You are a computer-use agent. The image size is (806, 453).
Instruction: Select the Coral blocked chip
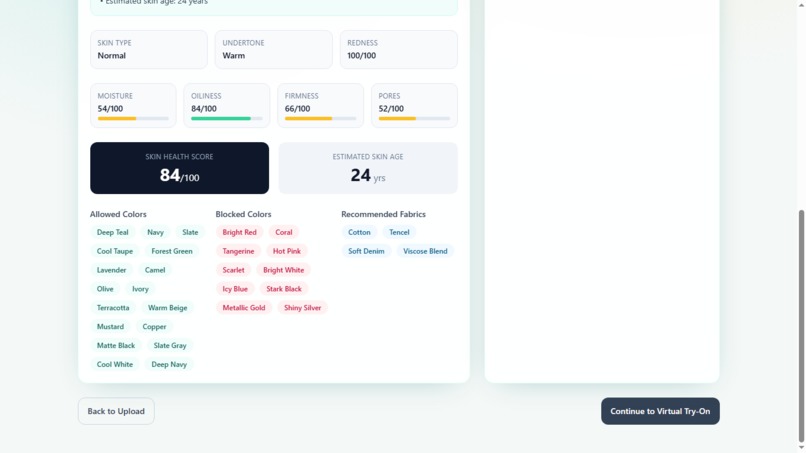284,232
